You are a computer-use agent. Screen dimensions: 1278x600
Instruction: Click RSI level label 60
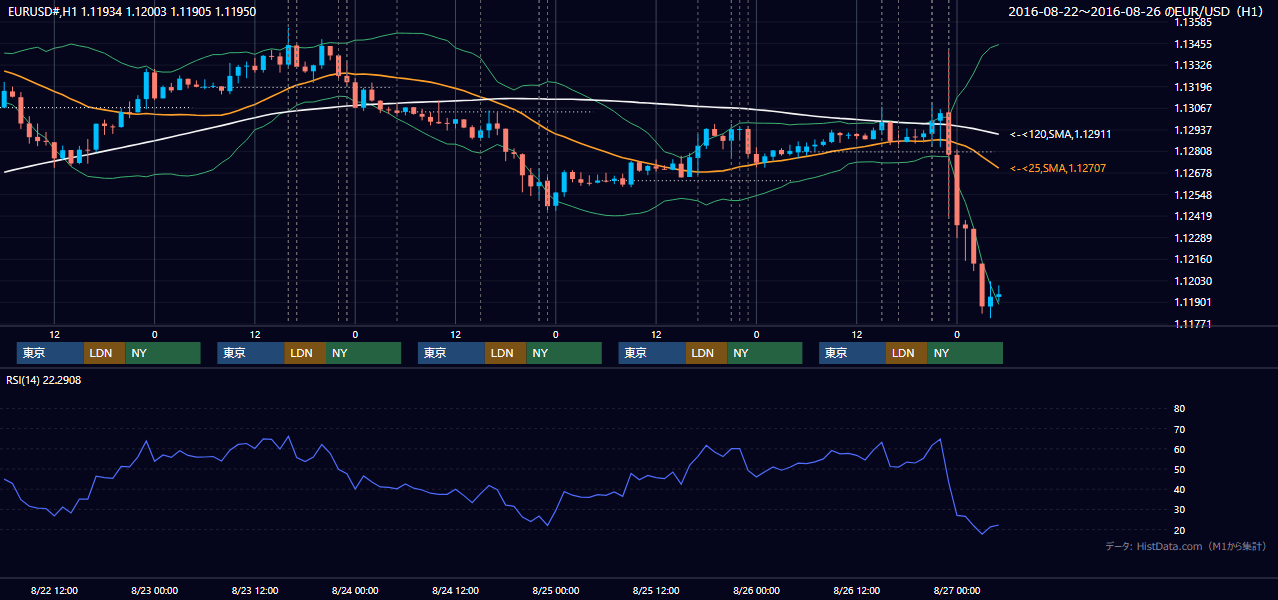tap(1179, 449)
